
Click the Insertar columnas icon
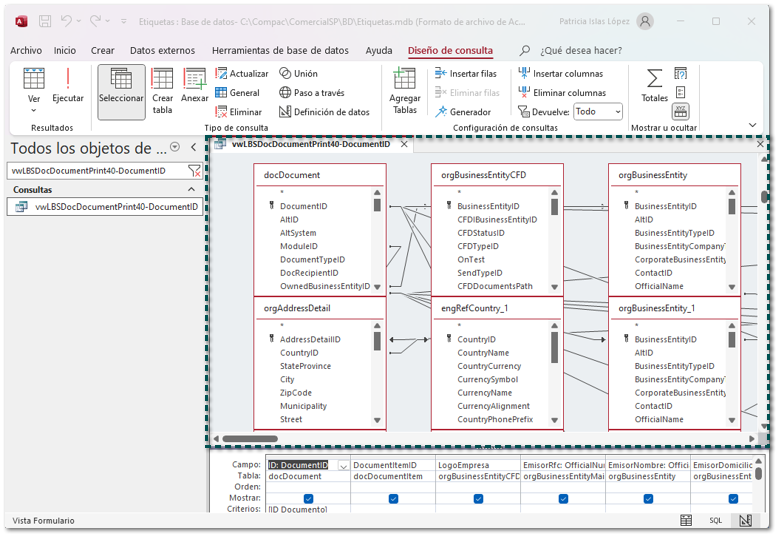(x=560, y=73)
